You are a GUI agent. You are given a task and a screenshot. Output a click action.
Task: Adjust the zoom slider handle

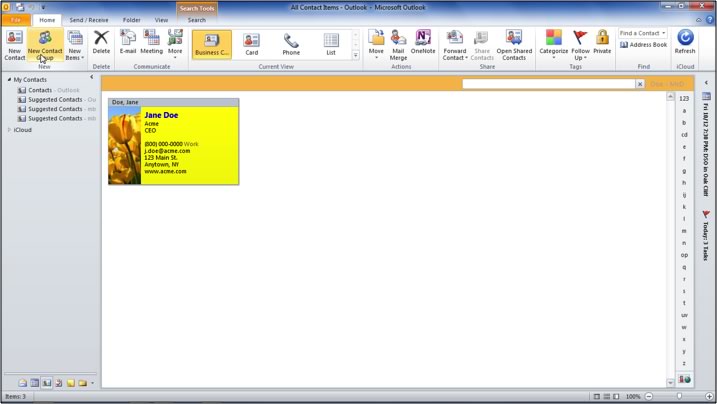tap(680, 396)
